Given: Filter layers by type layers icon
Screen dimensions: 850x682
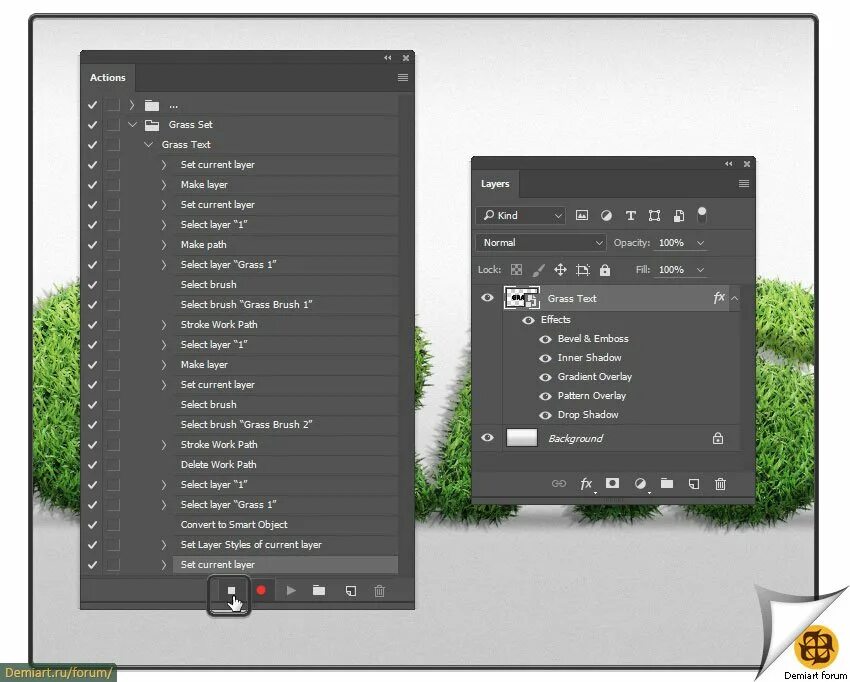Looking at the screenshot, I should click(x=630, y=216).
